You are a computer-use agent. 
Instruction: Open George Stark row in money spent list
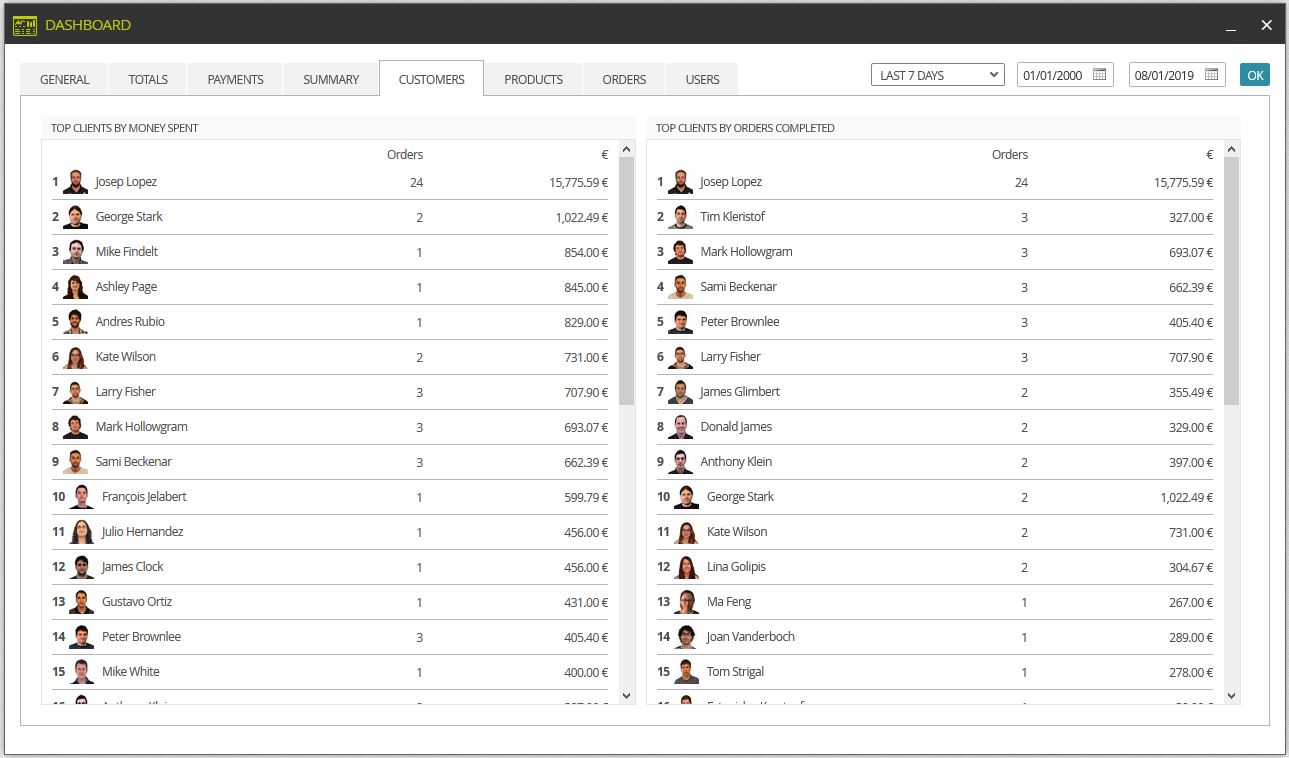click(x=330, y=217)
